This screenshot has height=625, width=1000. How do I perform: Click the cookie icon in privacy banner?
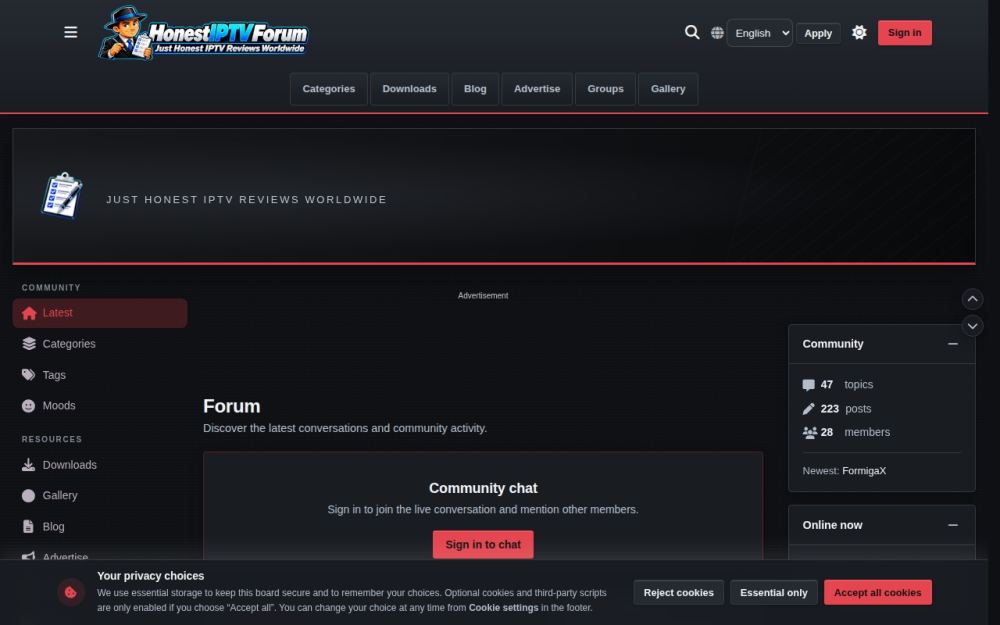[71, 592]
